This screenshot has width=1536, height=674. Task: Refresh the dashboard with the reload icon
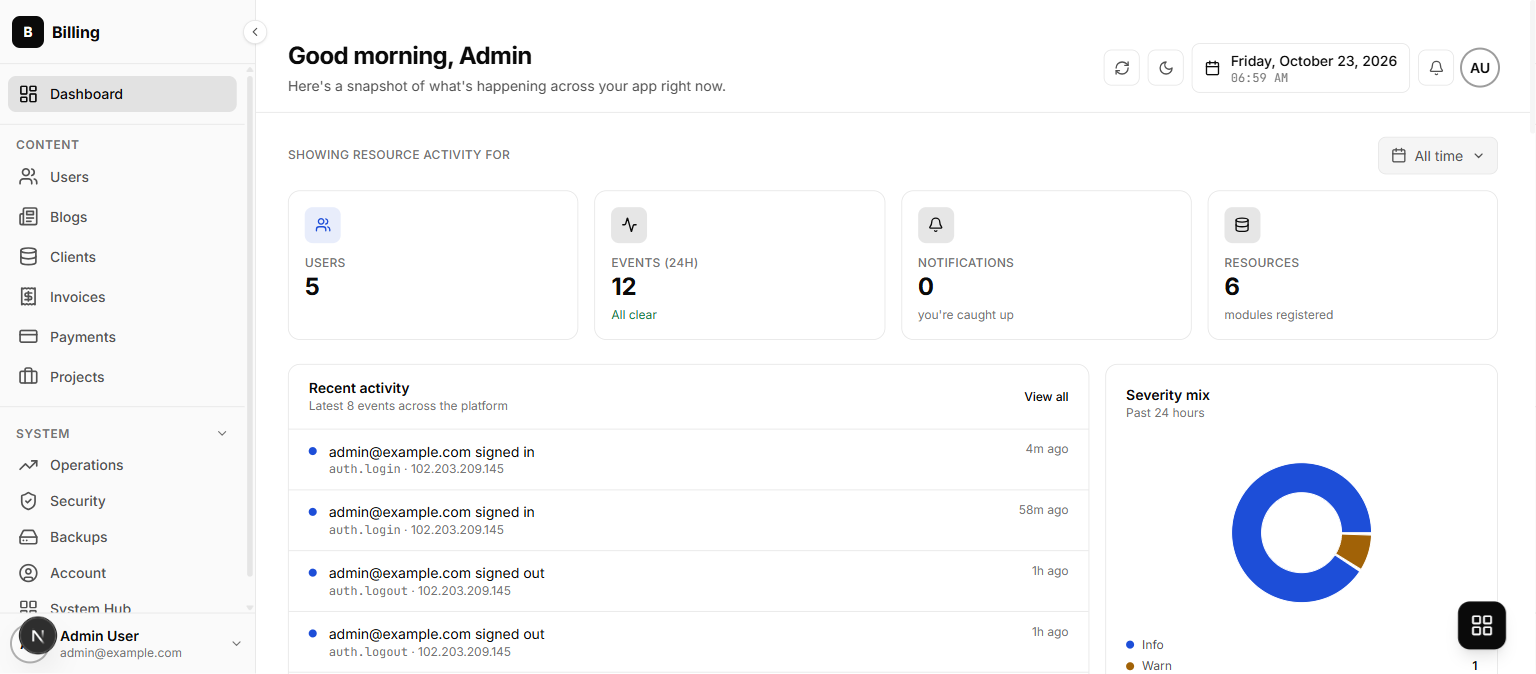[1122, 68]
